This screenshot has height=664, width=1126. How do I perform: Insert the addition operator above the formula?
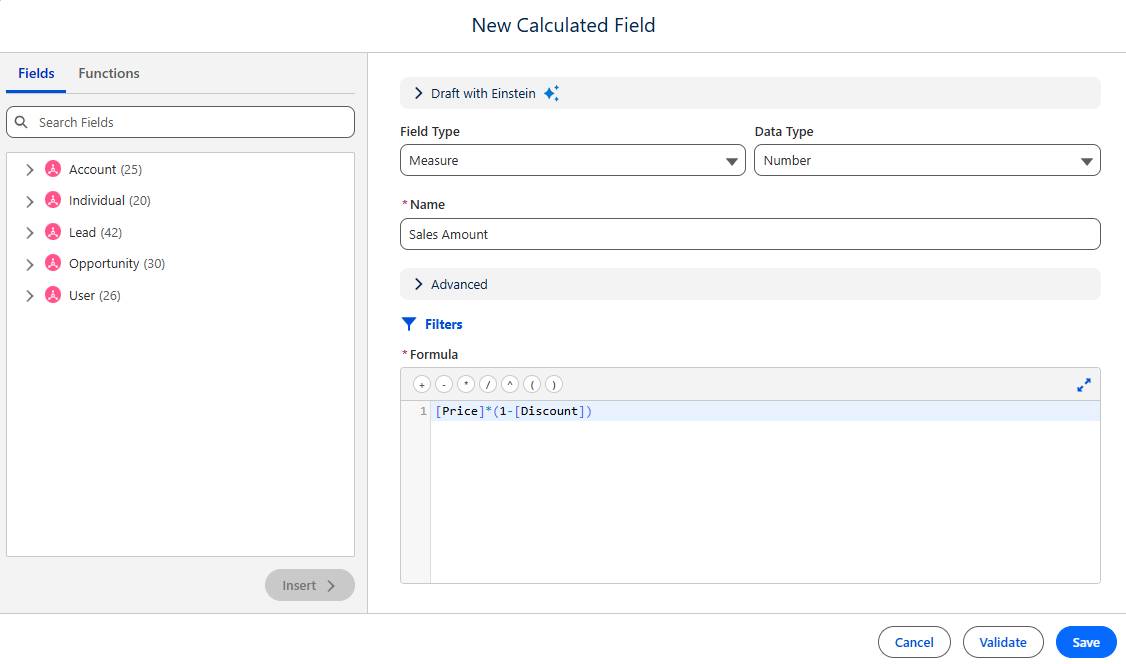(x=421, y=384)
